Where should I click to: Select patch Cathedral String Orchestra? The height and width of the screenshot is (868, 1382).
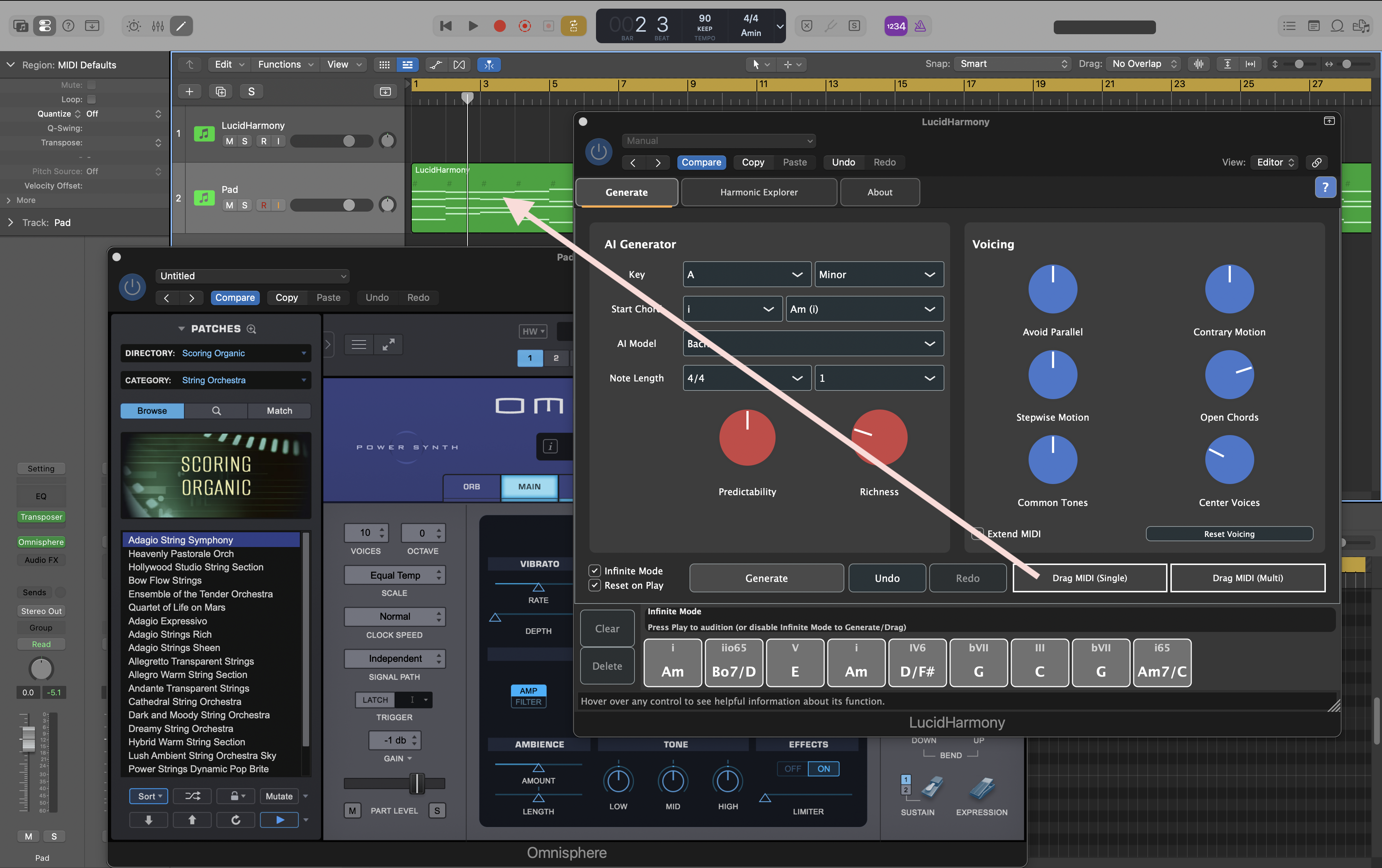[185, 701]
